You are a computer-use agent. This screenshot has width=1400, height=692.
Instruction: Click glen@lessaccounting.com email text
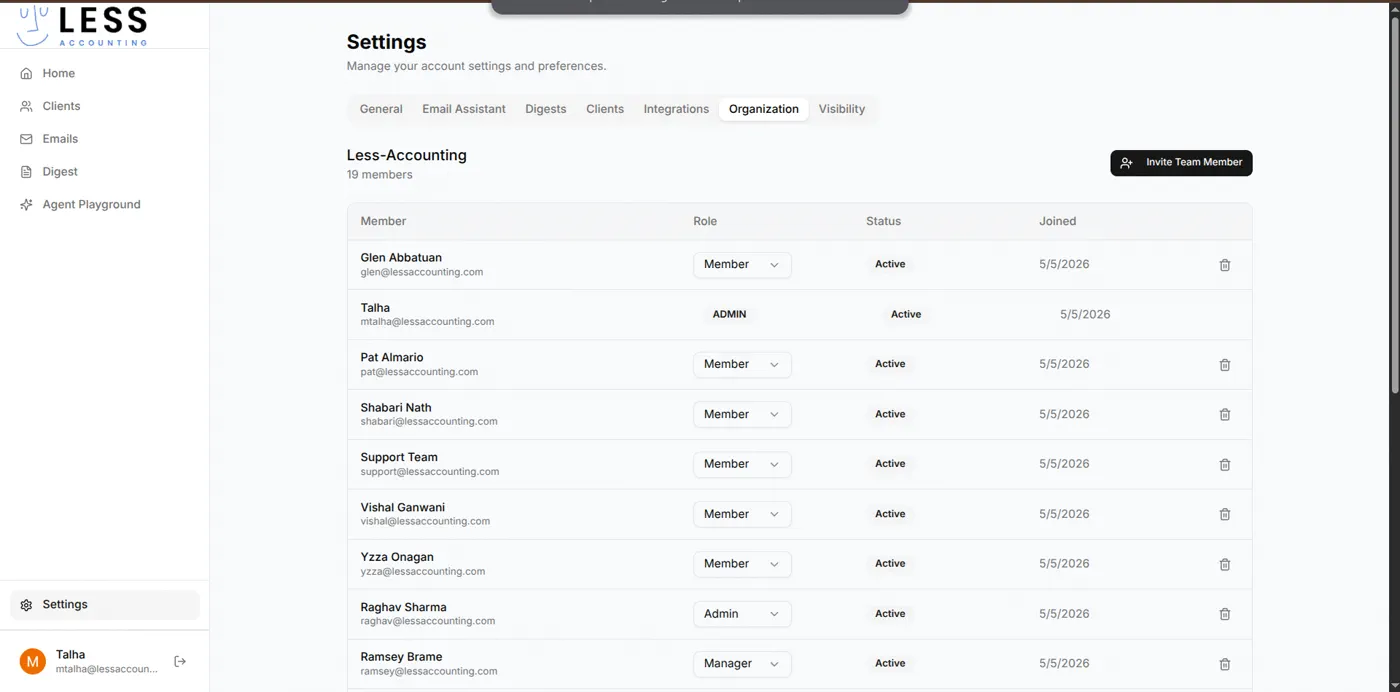pyautogui.click(x=422, y=272)
